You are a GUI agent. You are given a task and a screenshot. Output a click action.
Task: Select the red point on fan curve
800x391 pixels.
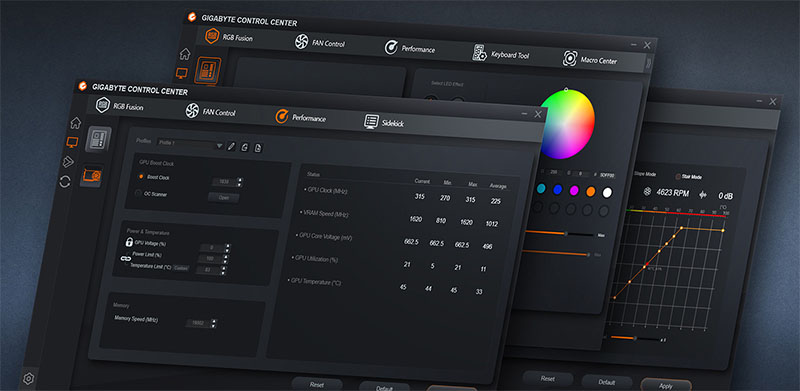pos(647,264)
